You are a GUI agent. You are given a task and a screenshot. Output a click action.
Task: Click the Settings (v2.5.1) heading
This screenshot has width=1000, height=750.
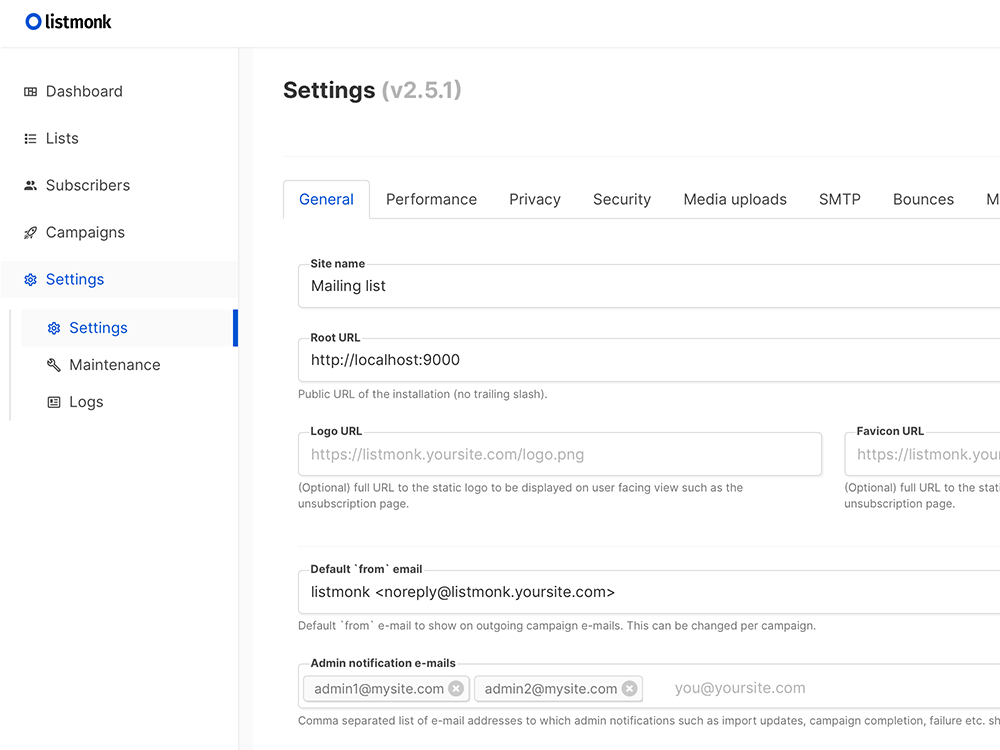tap(372, 90)
